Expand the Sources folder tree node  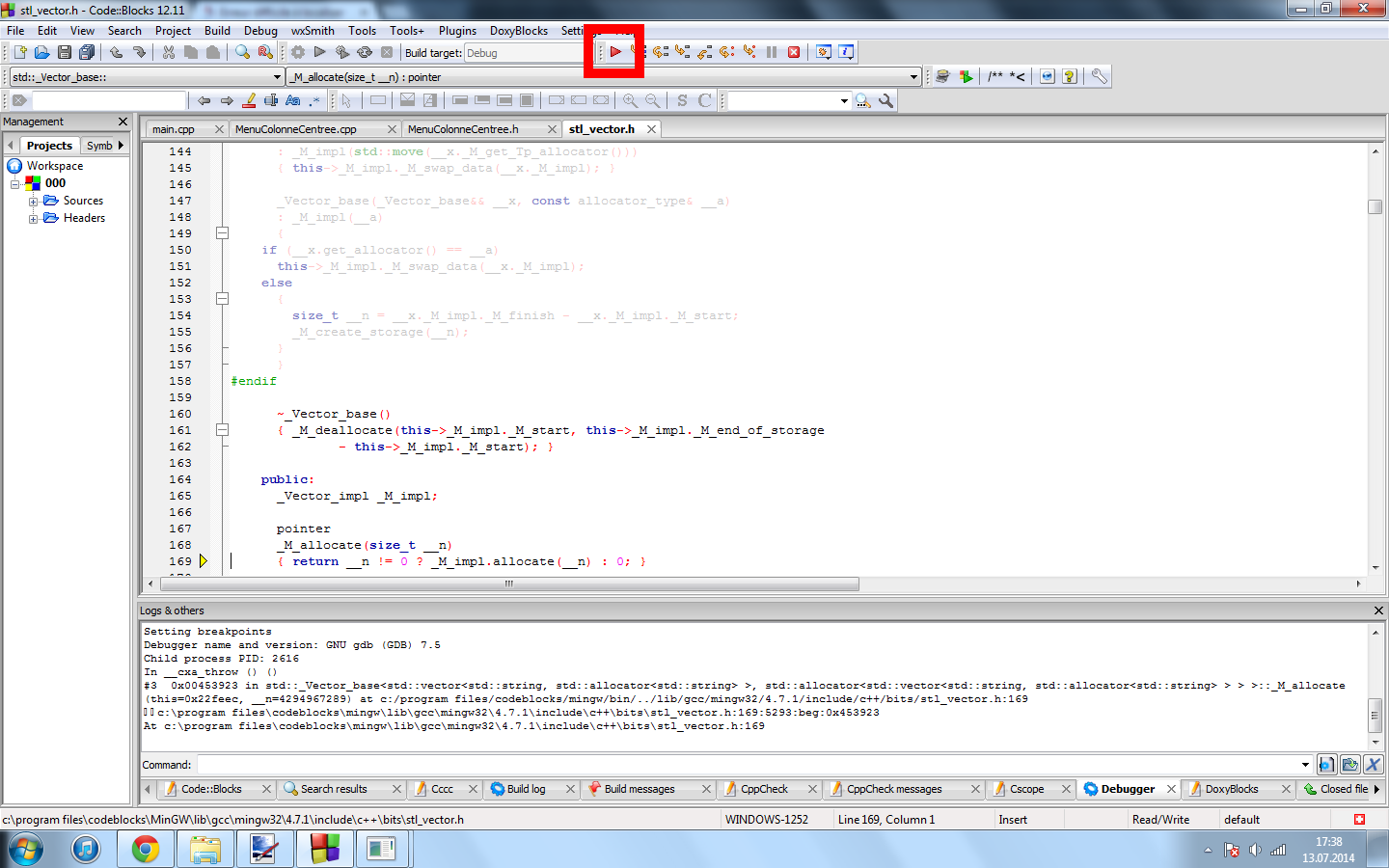tap(33, 202)
